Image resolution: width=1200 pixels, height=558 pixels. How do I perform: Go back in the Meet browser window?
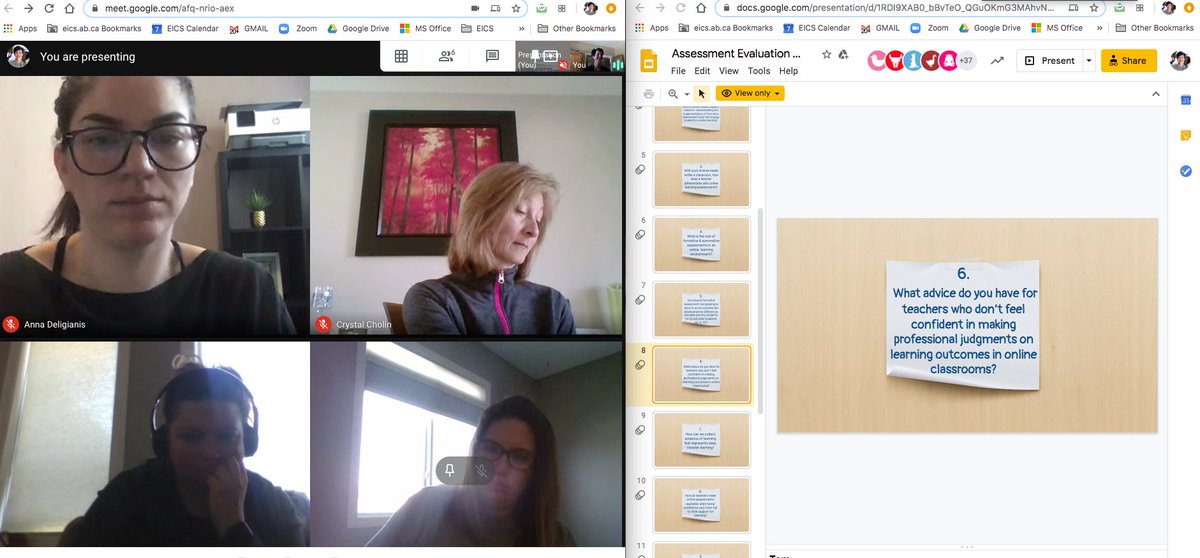coord(9,8)
